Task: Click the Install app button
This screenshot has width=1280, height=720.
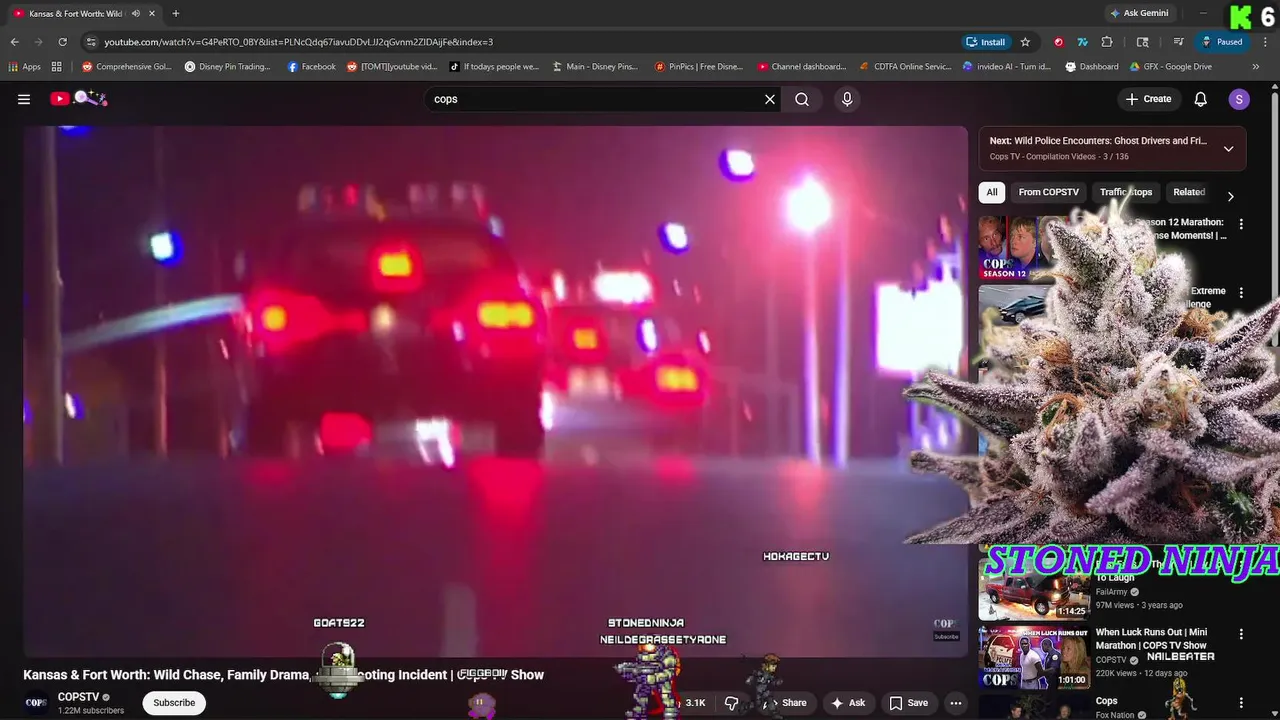Action: pyautogui.click(x=985, y=42)
